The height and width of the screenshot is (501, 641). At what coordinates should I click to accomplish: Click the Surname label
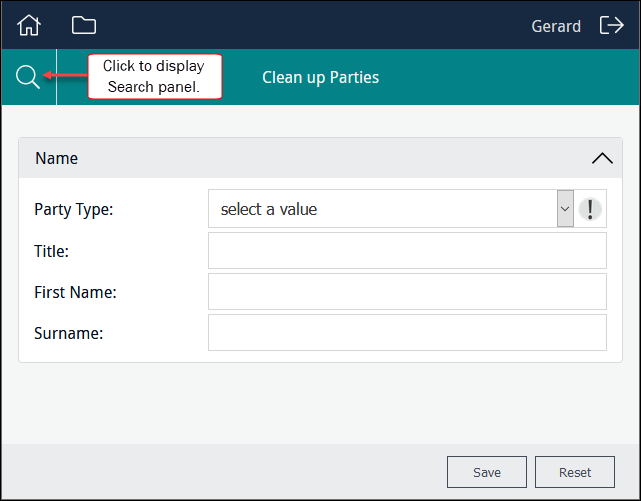69,333
